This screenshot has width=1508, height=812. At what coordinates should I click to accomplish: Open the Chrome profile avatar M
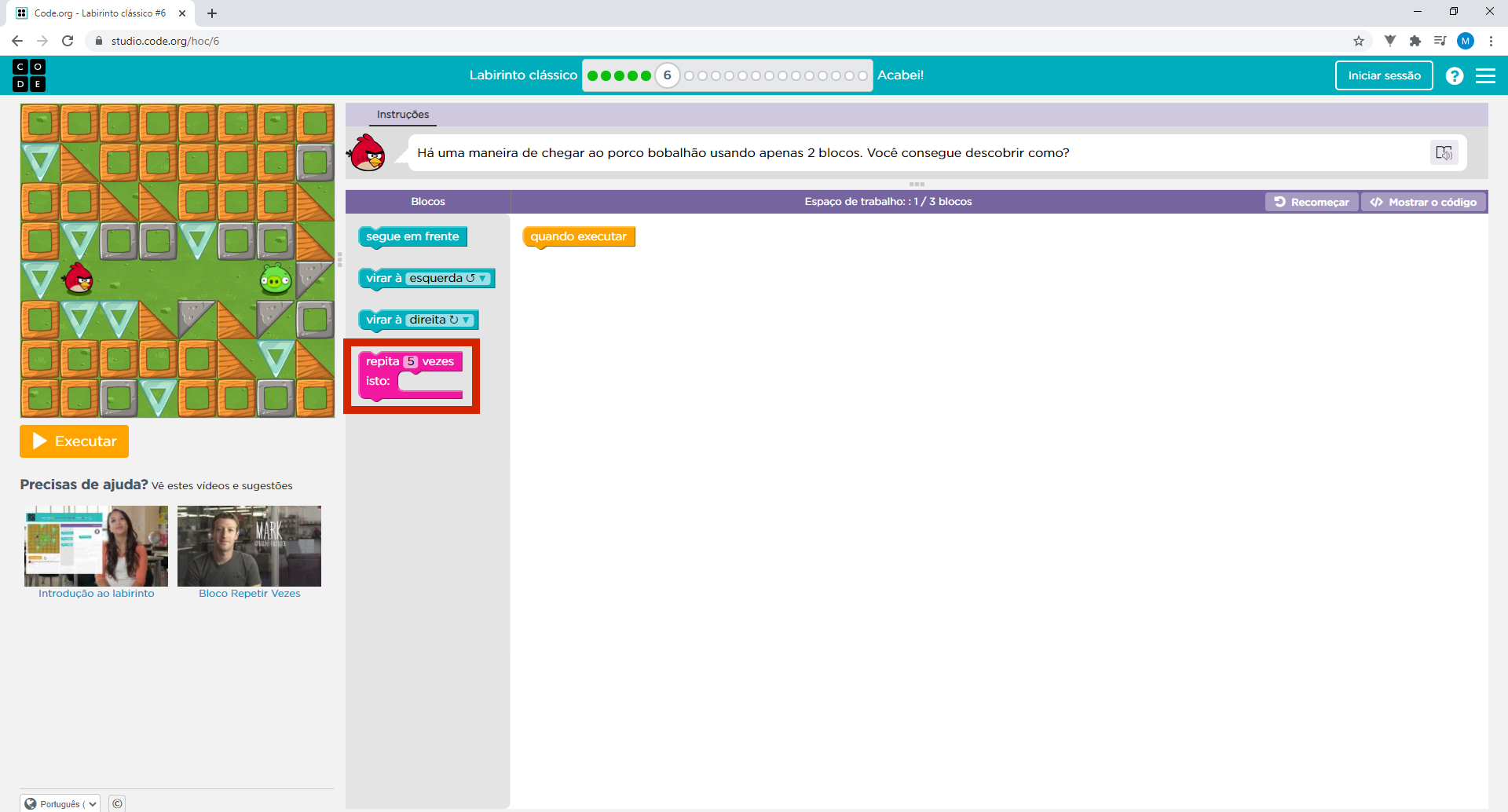1466,41
